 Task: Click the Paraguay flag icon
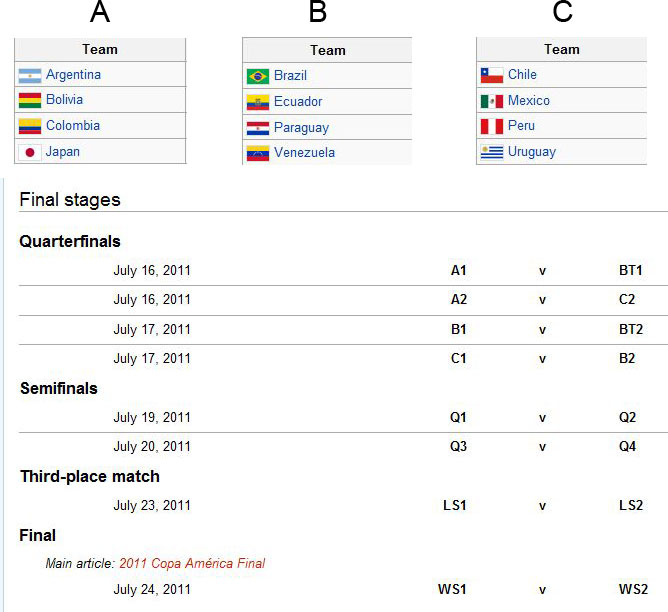point(258,128)
